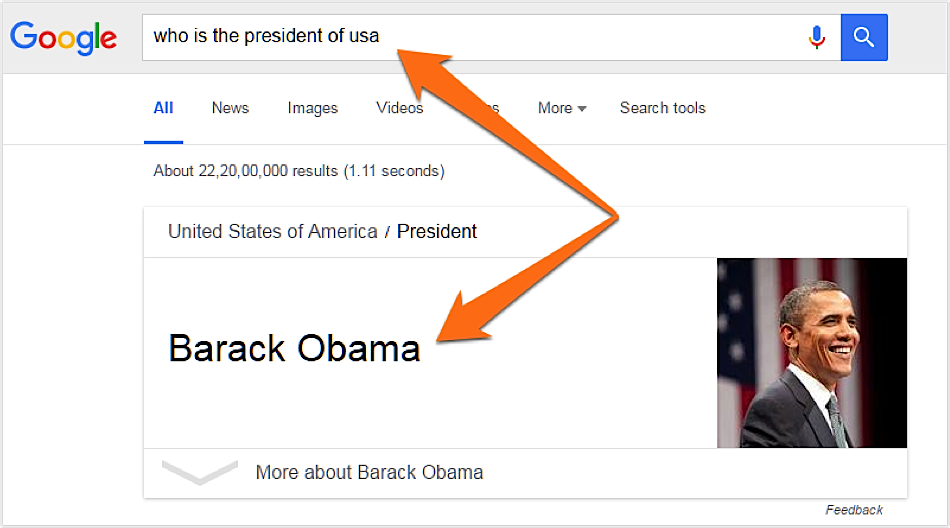Click the results count statistics text
The image size is (950, 528).
[299, 171]
